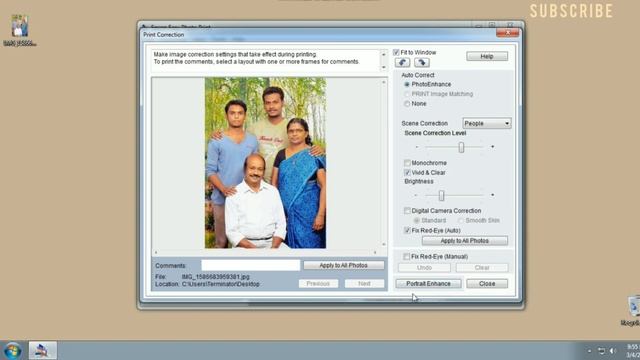
Task: Select the IMG desktop photo file icon
Action: 20,30
